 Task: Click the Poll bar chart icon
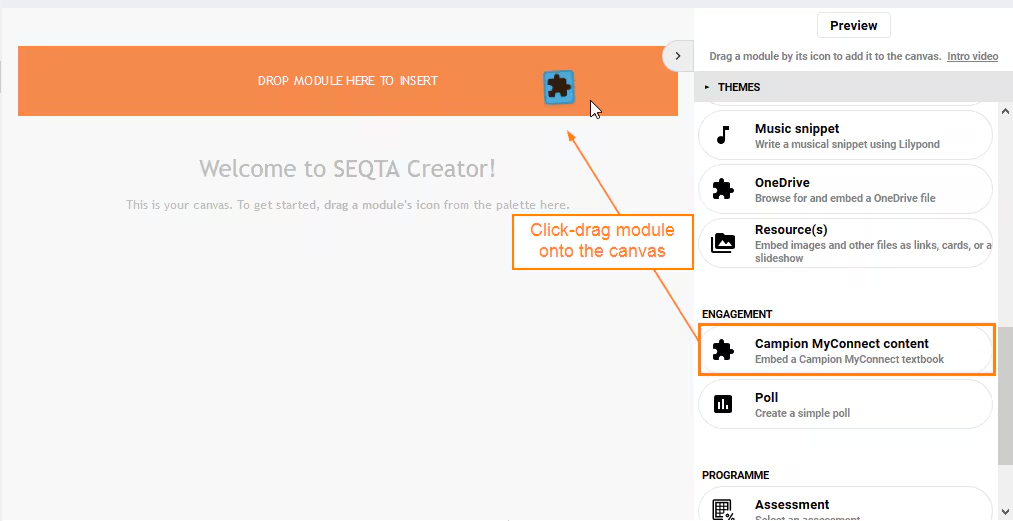click(x=723, y=404)
